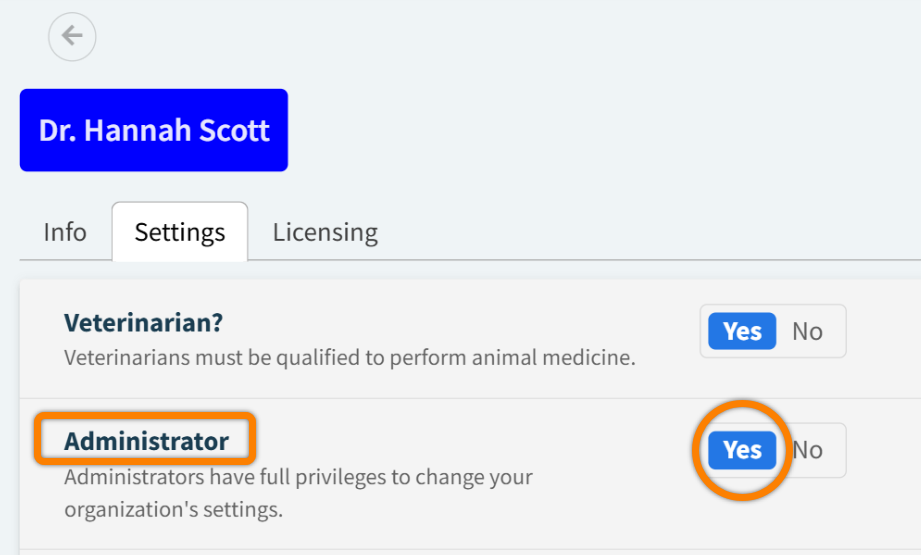This screenshot has width=921, height=555.
Task: Enable Administrator with the Yes option
Action: click(742, 450)
